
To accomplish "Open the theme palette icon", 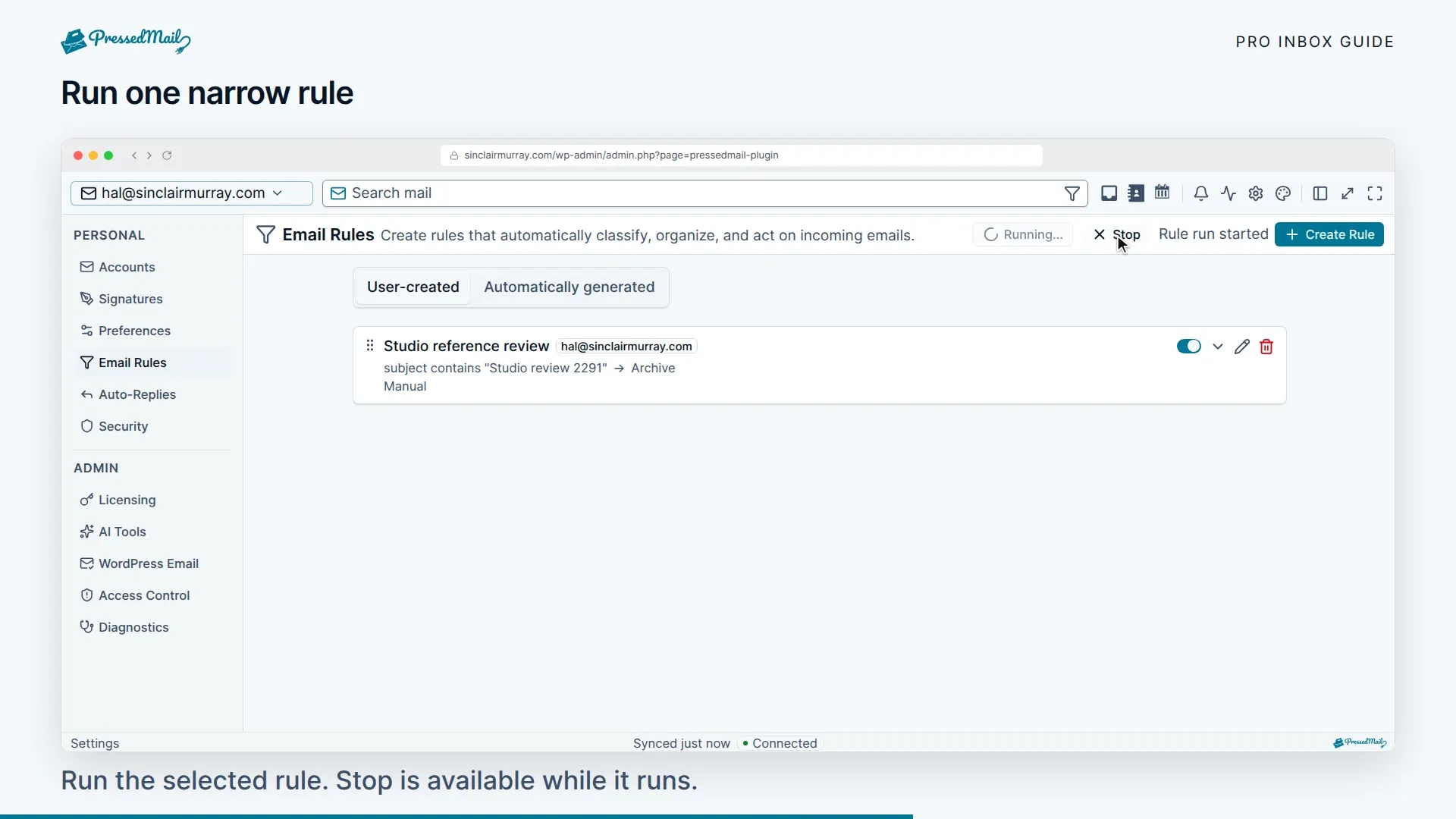I will tap(1283, 193).
